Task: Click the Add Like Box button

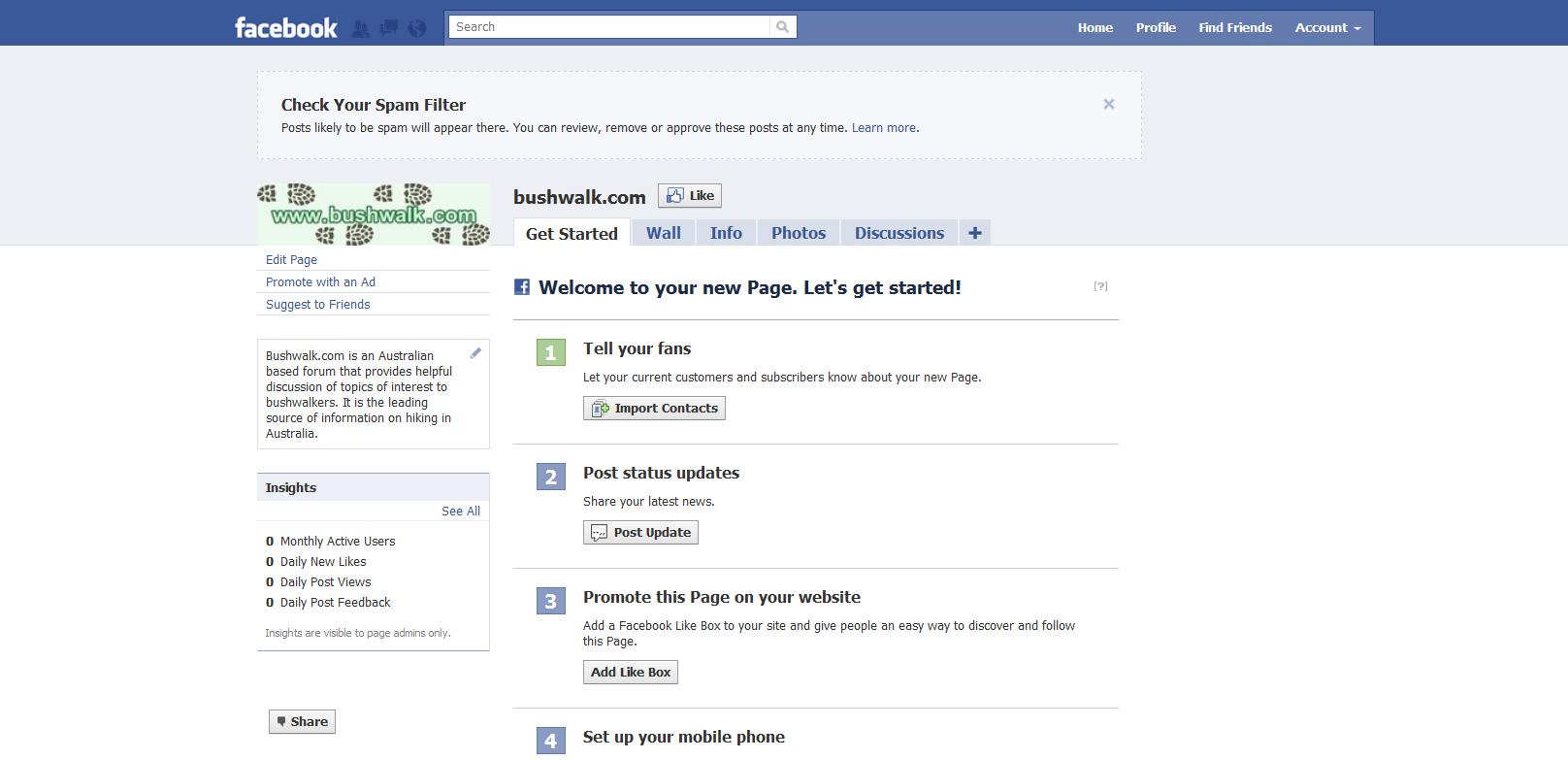Action: (x=631, y=672)
